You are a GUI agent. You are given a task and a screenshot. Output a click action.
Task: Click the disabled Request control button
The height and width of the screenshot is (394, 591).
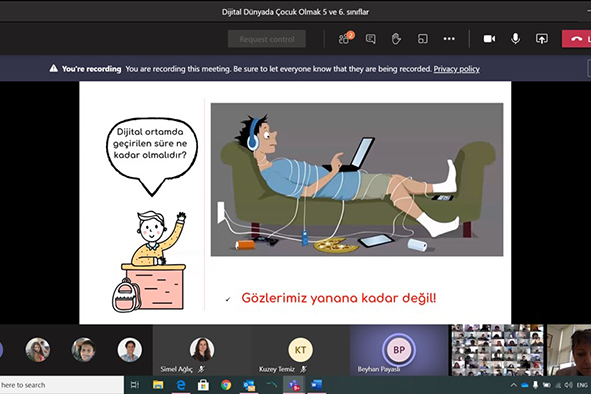267,39
